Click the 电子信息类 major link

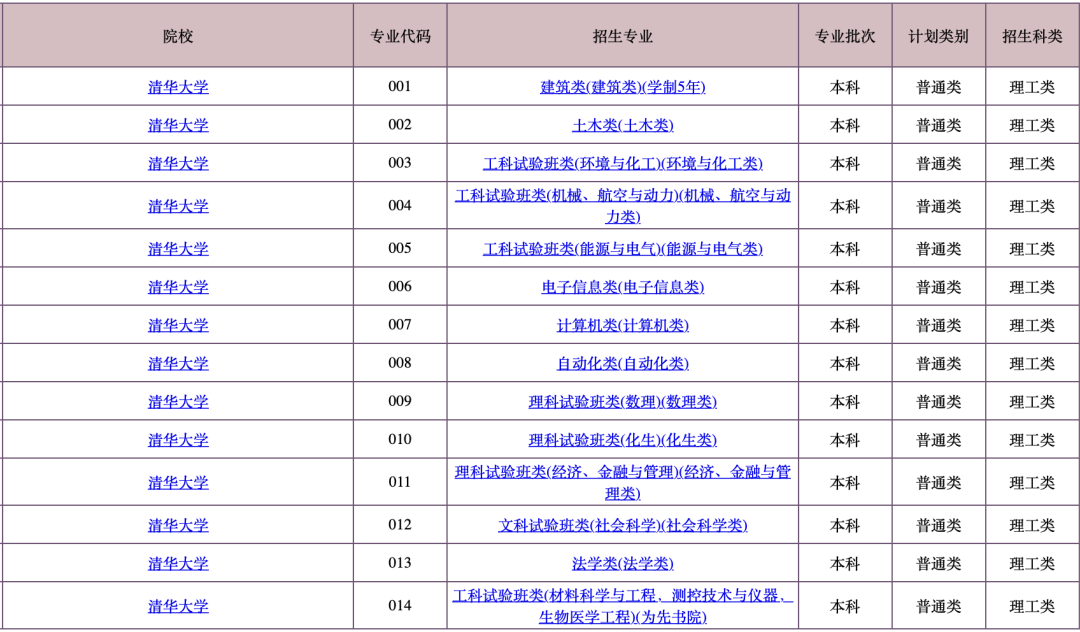[622, 287]
